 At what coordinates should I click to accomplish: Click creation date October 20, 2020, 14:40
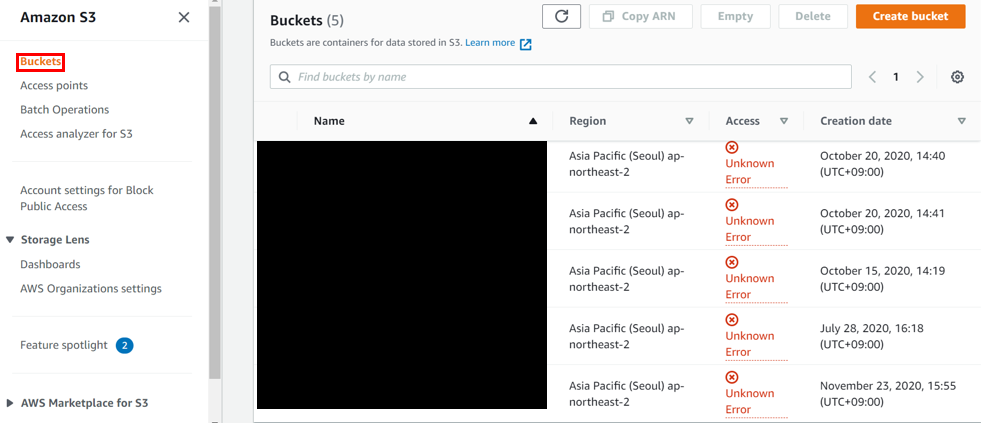882,164
